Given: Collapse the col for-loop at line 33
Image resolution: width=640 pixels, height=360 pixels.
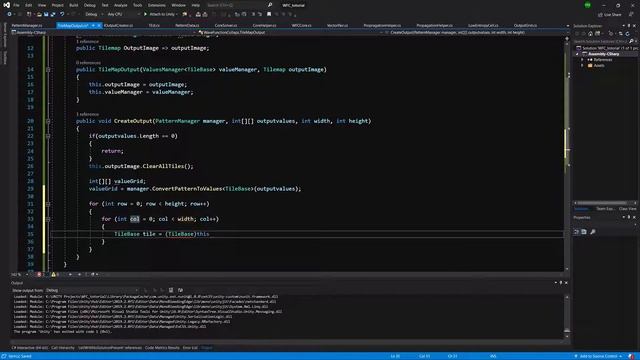Looking at the screenshot, I should [x=48, y=219].
